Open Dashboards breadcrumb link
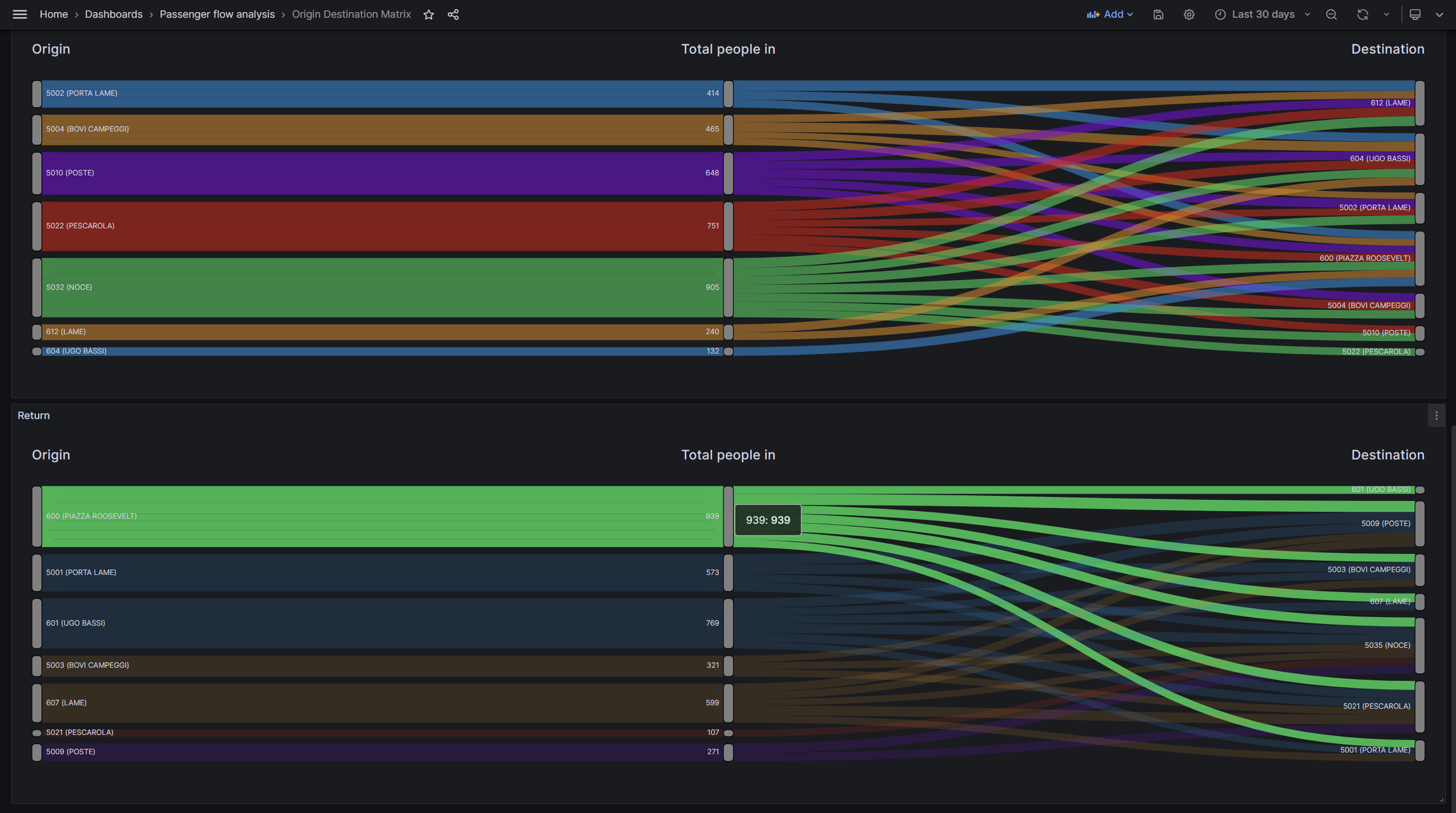The width and height of the screenshot is (1456, 813). (114, 15)
